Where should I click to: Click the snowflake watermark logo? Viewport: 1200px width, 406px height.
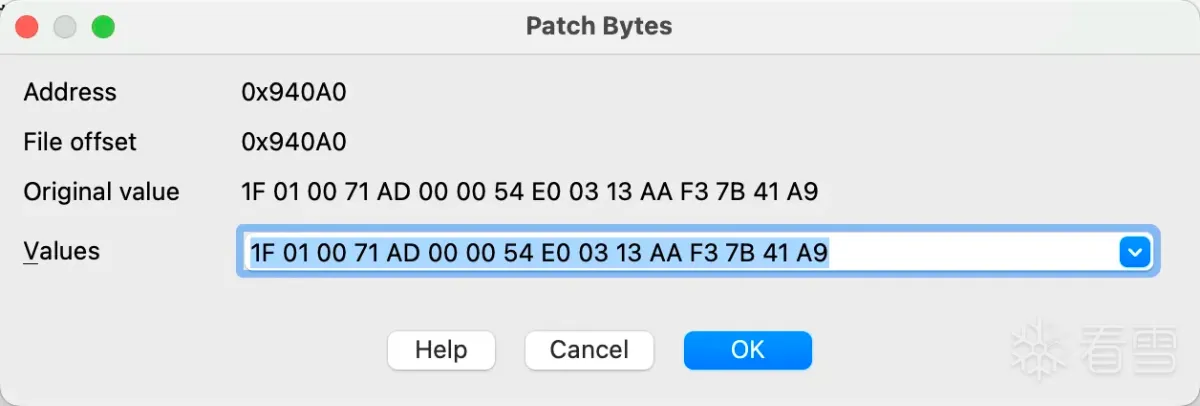tap(1038, 349)
